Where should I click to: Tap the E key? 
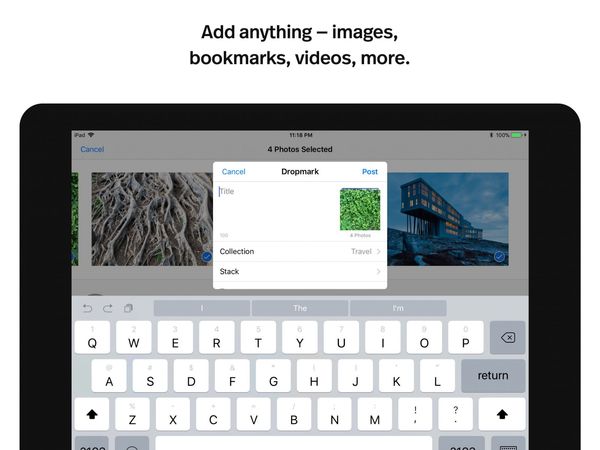click(175, 338)
